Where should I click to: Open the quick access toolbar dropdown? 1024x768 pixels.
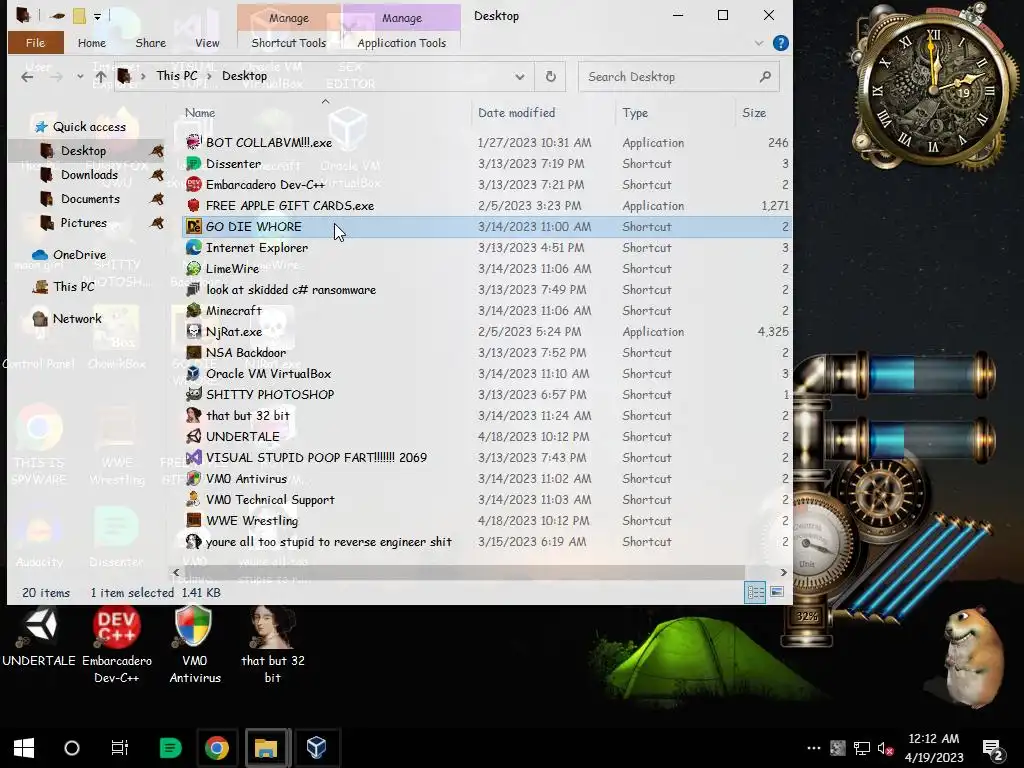click(97, 16)
